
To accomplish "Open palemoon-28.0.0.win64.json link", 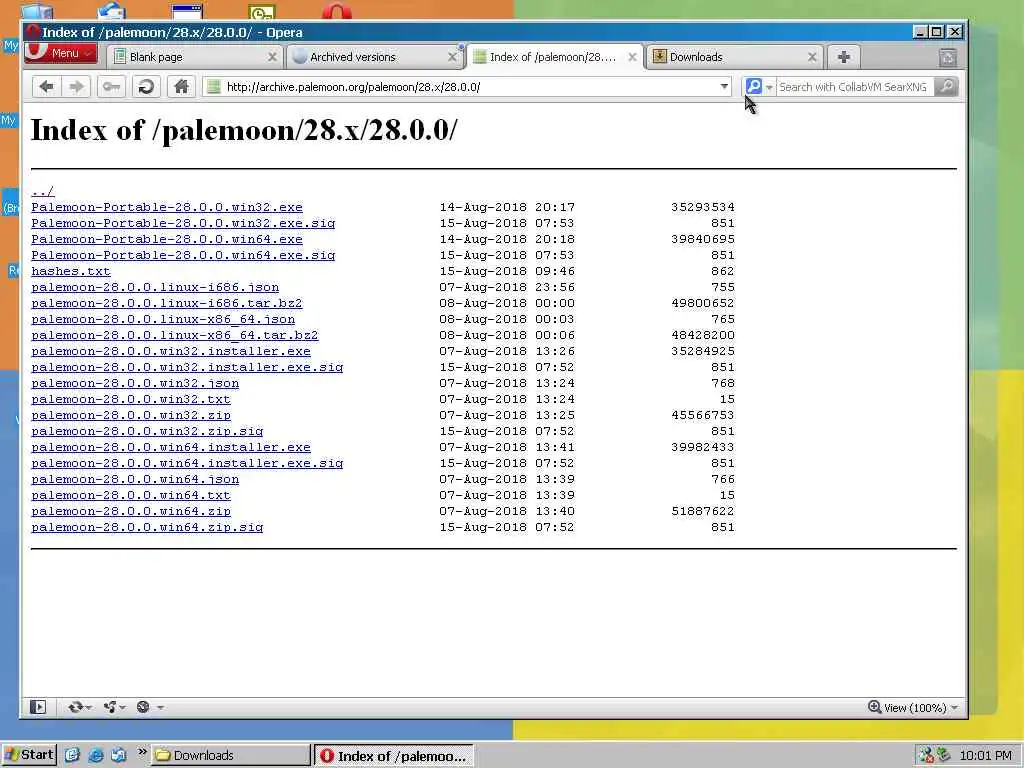I will pos(135,479).
